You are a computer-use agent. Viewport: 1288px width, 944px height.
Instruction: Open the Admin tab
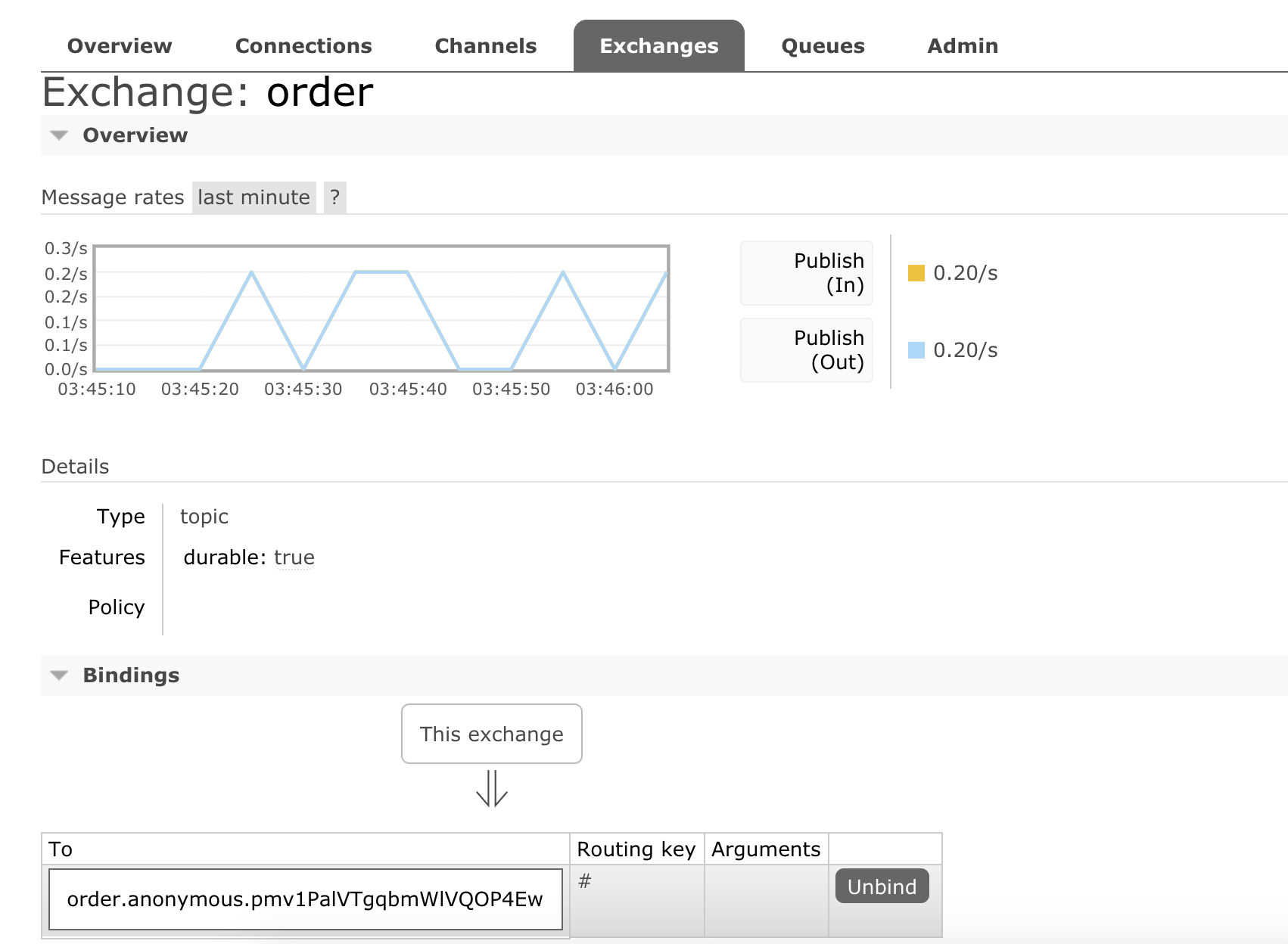[963, 46]
